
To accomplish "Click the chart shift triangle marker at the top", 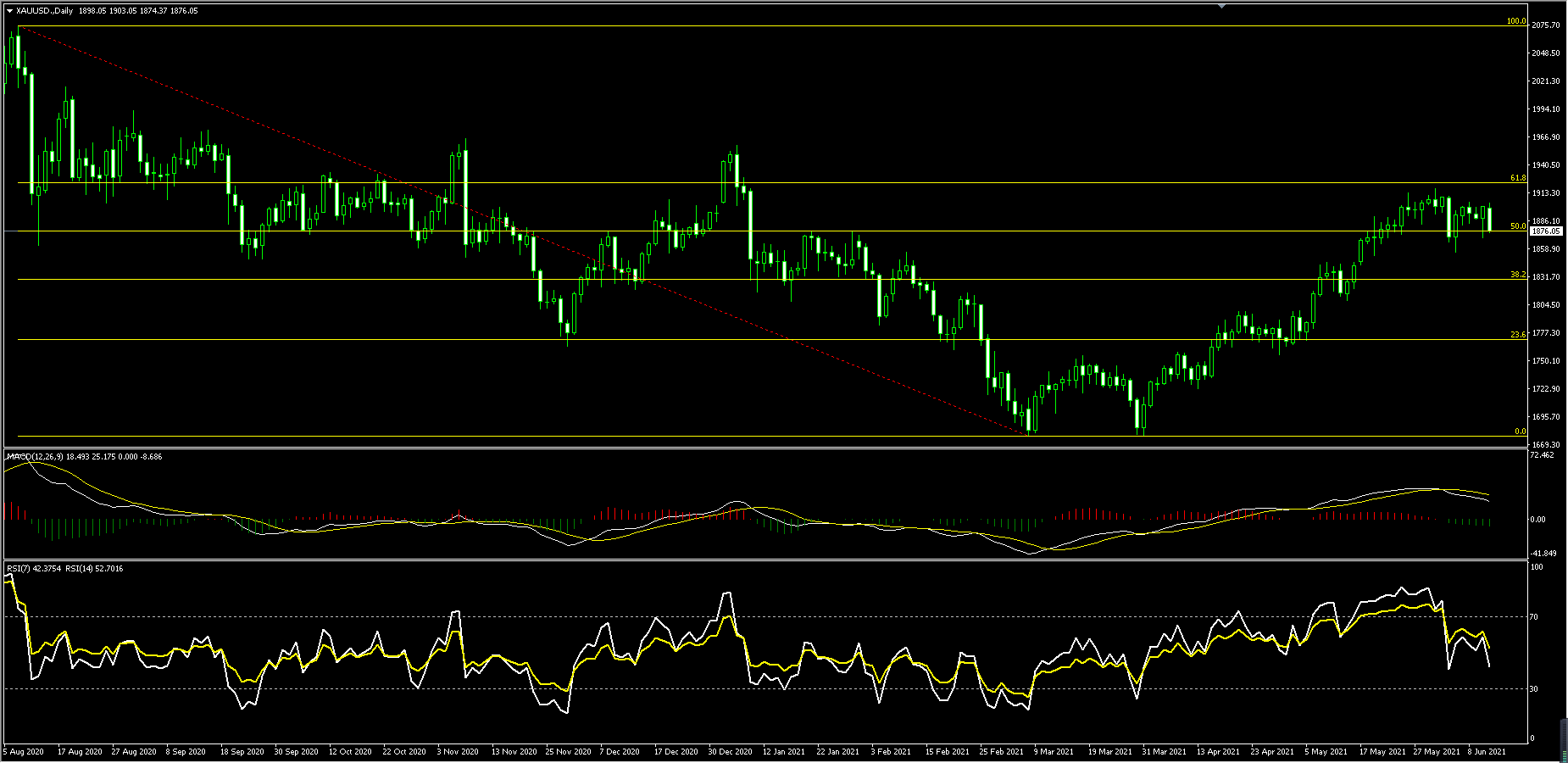I will [x=1221, y=6].
